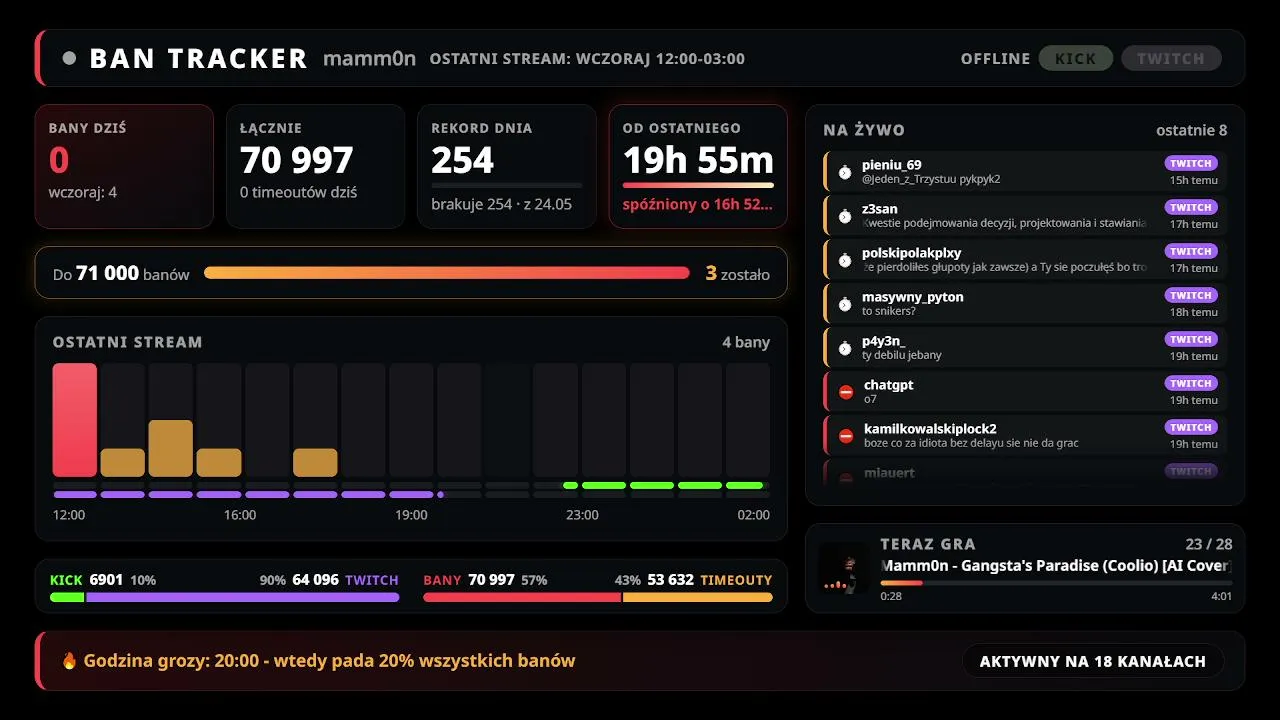Click the 16:00 time label on chart
This screenshot has height=720, width=1280.
(240, 515)
